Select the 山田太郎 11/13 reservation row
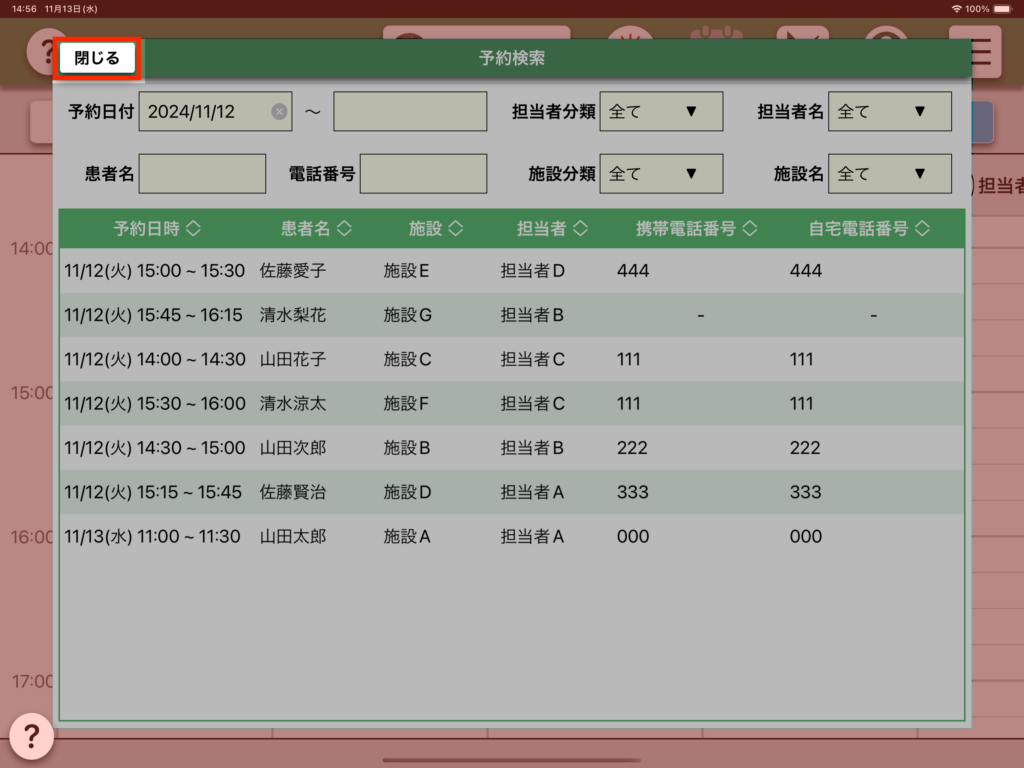 tap(511, 537)
